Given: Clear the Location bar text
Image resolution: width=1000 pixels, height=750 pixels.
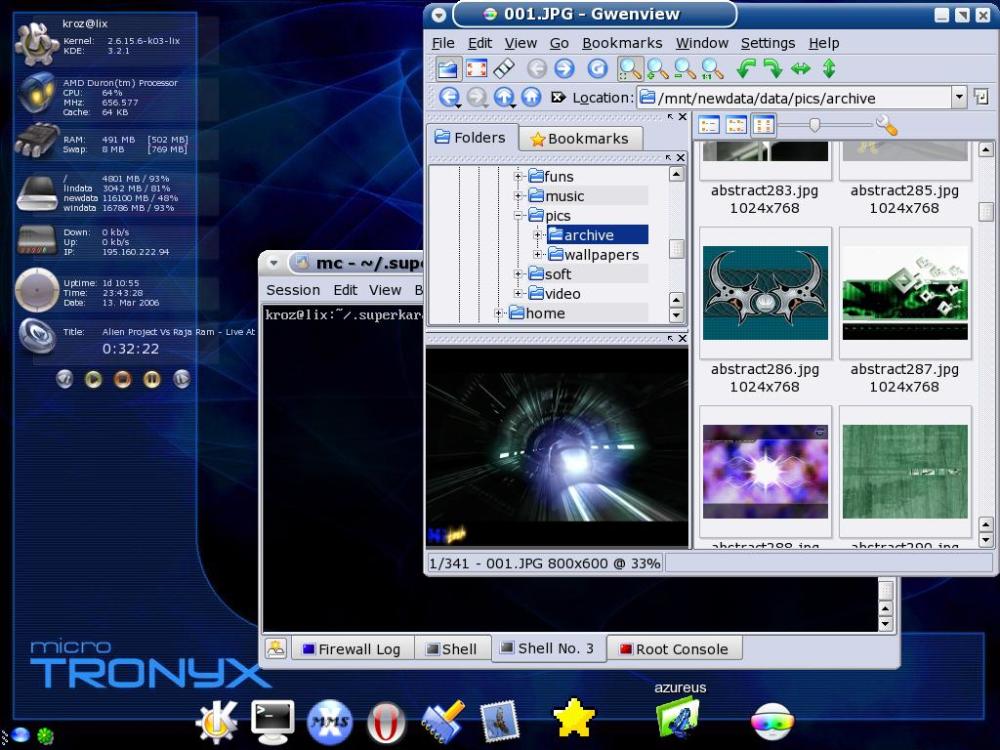Looking at the screenshot, I should point(558,98).
